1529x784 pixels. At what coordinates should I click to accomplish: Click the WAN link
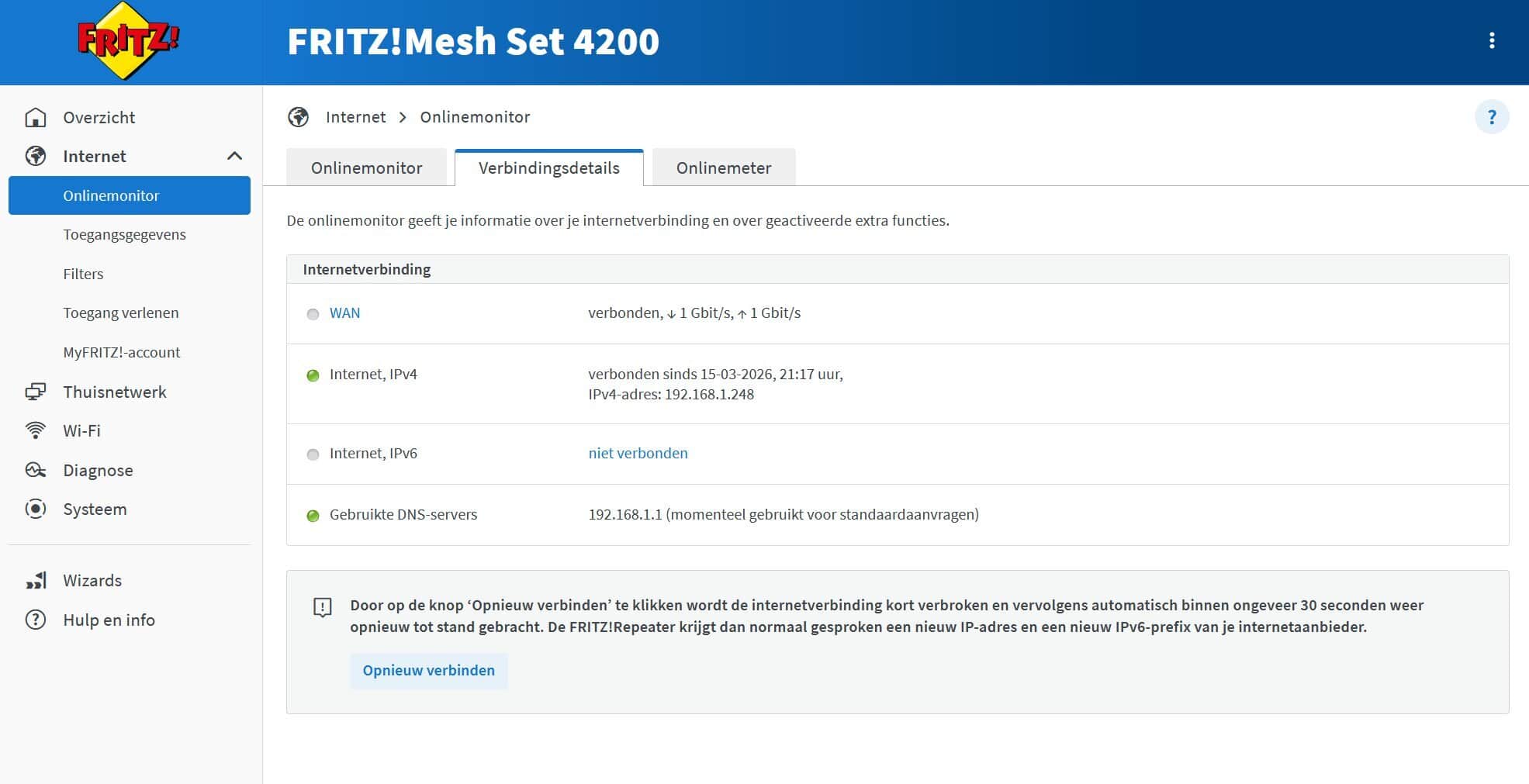[x=344, y=313]
